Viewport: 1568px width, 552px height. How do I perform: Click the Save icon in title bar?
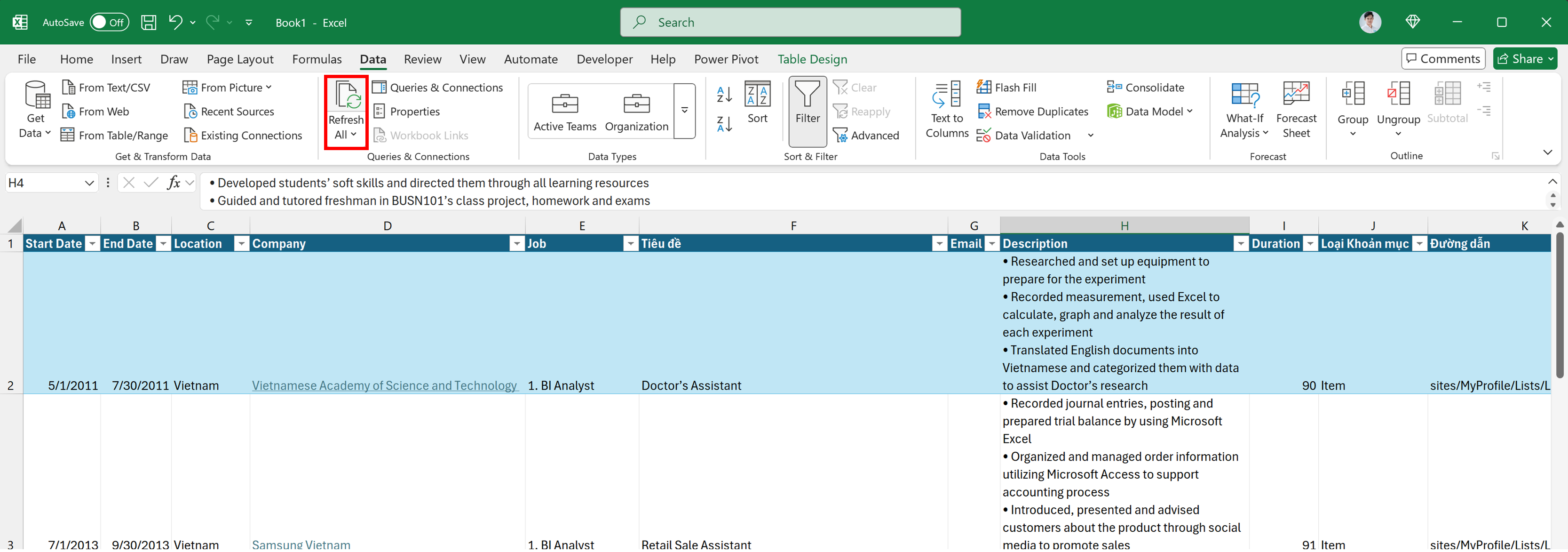[x=149, y=23]
